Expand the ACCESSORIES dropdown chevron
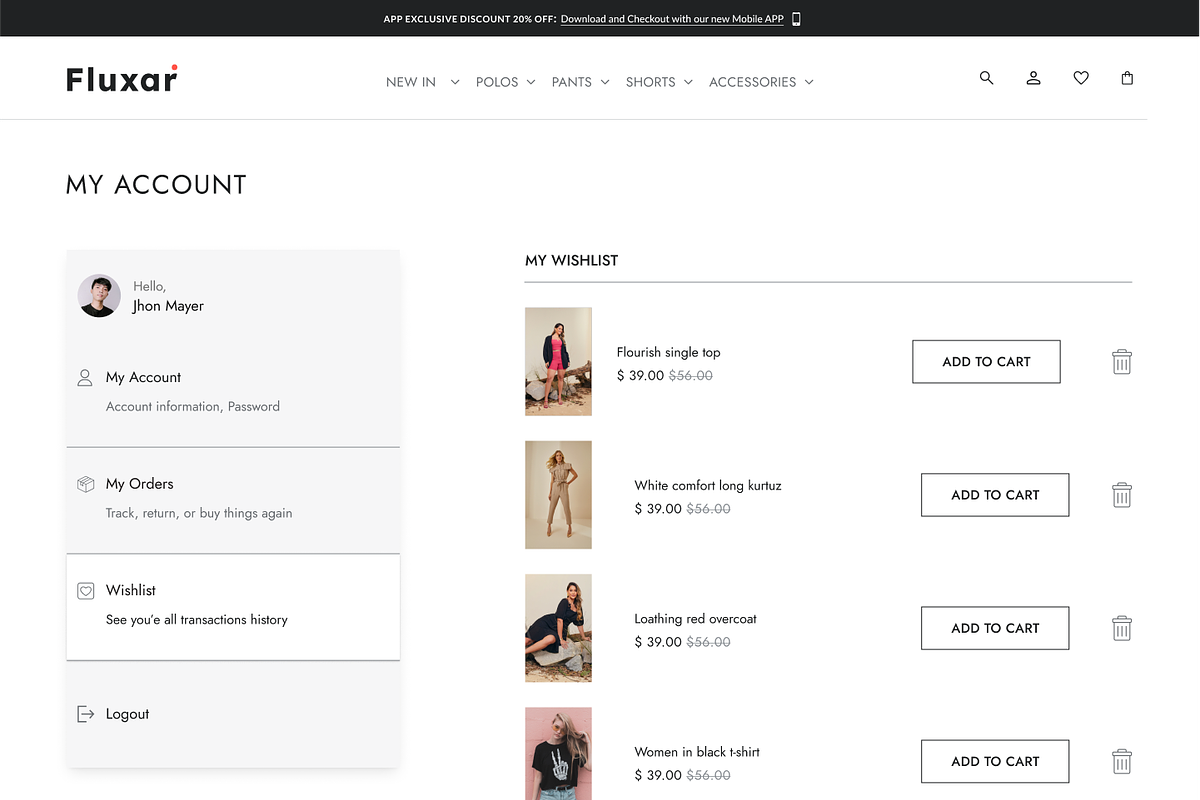1200x800 pixels. (x=809, y=82)
